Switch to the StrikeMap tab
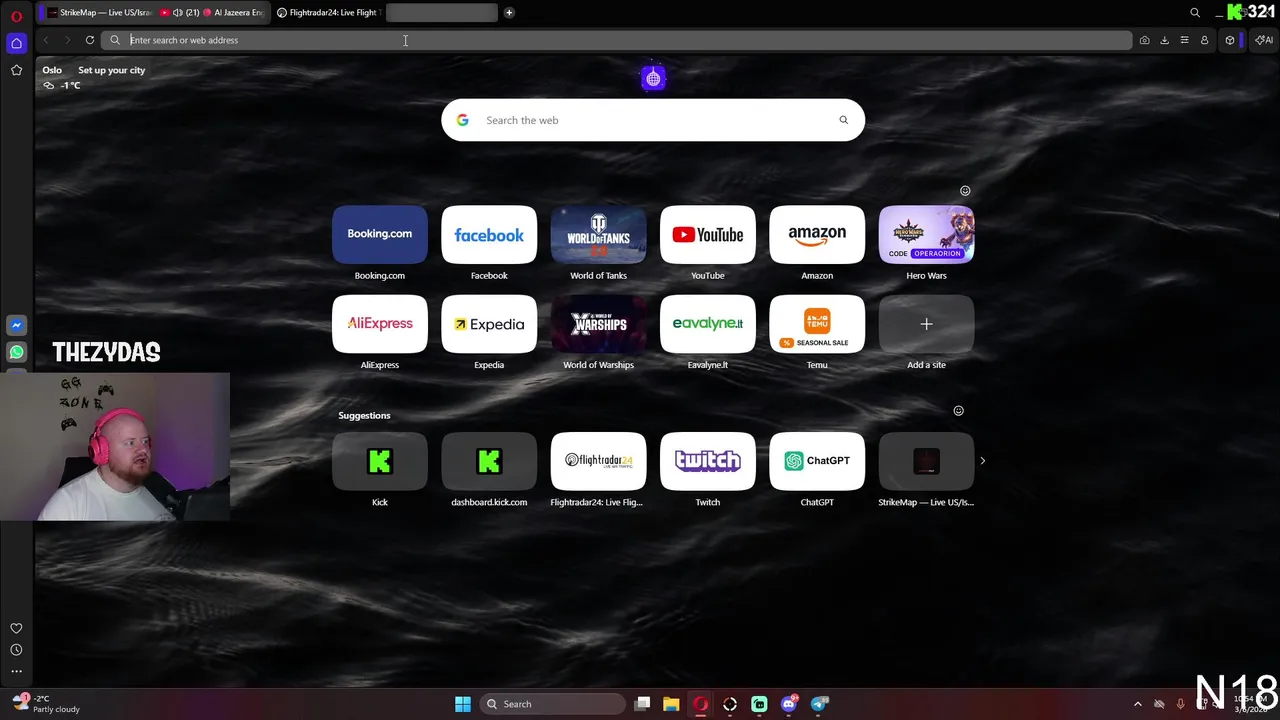Viewport: 1280px width, 720px height. [98, 12]
